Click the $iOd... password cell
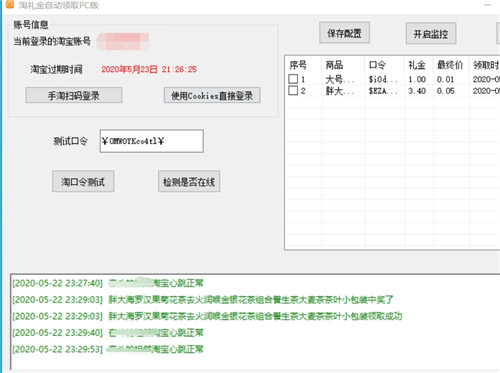500x373 pixels. click(383, 79)
